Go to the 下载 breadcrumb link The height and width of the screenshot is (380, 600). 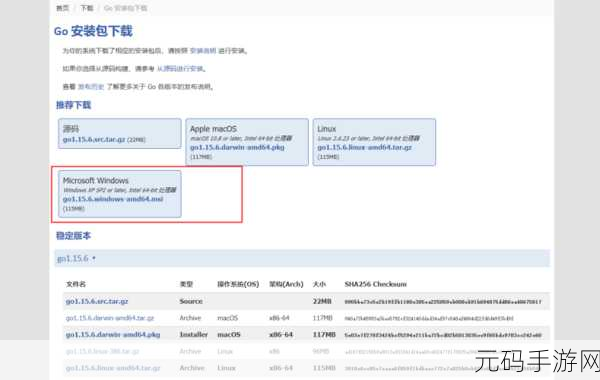(x=86, y=8)
